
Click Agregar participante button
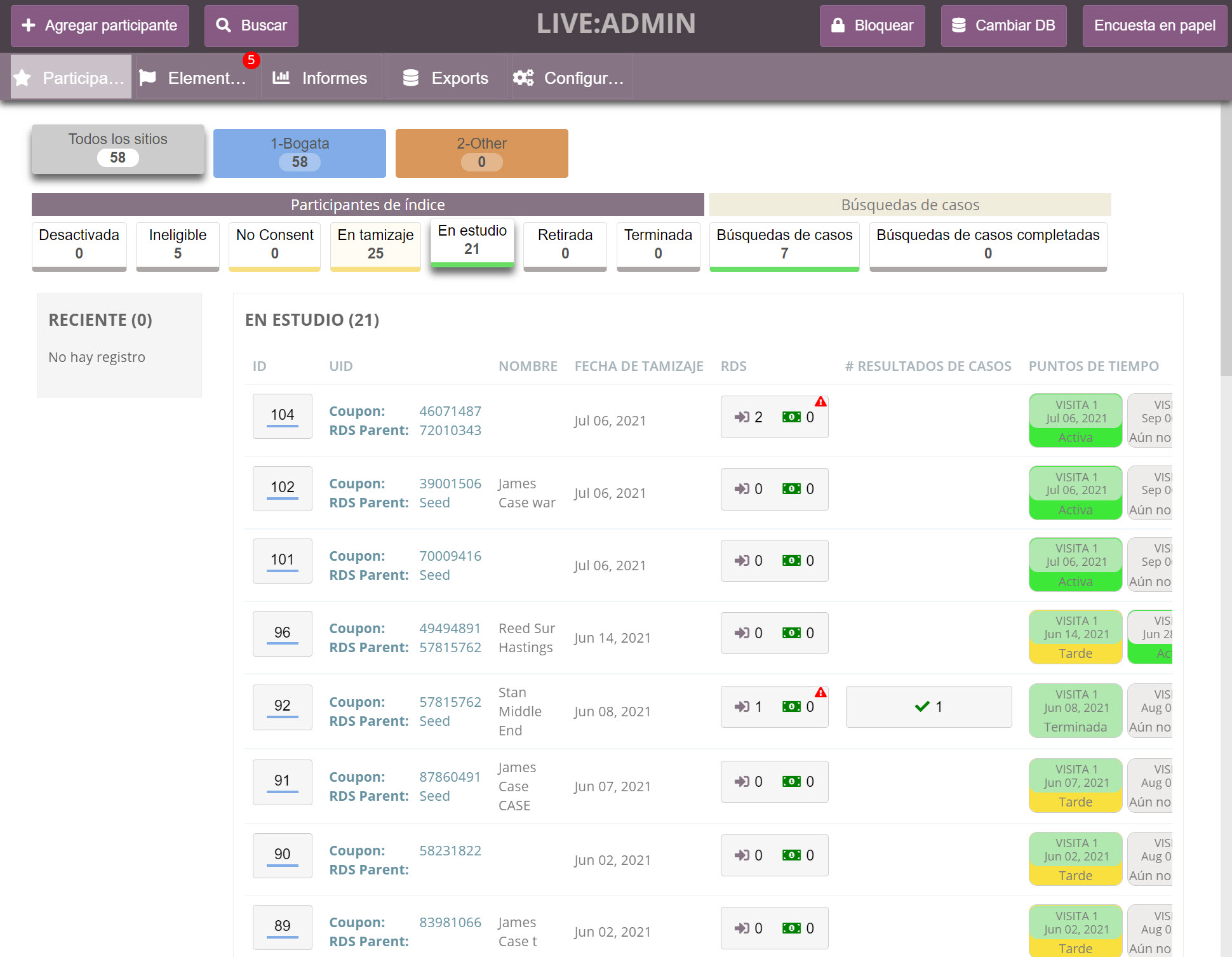tap(100, 25)
